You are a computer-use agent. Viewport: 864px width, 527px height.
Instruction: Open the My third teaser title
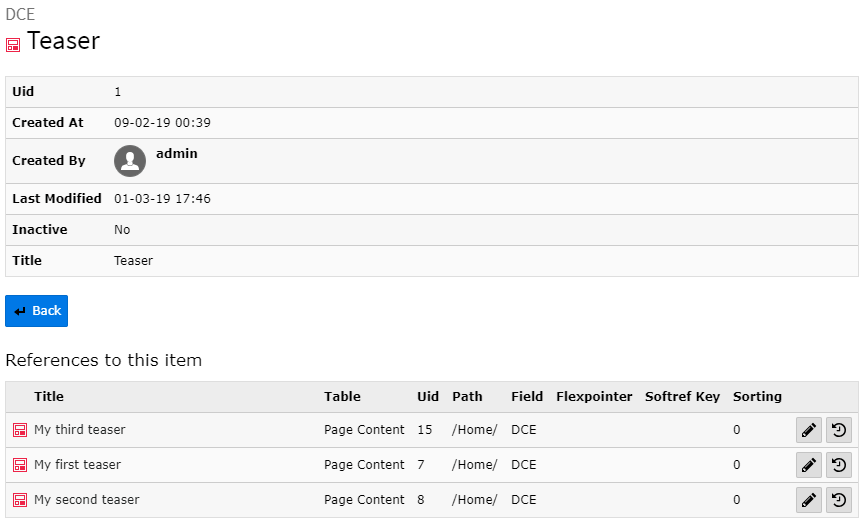80,430
